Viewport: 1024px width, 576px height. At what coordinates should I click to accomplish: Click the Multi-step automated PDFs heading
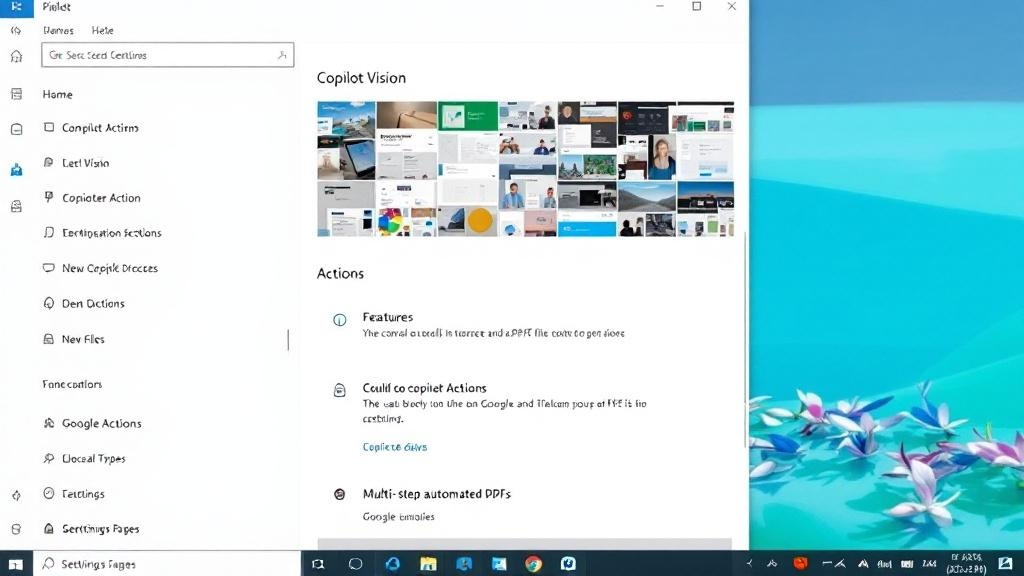click(x=436, y=494)
